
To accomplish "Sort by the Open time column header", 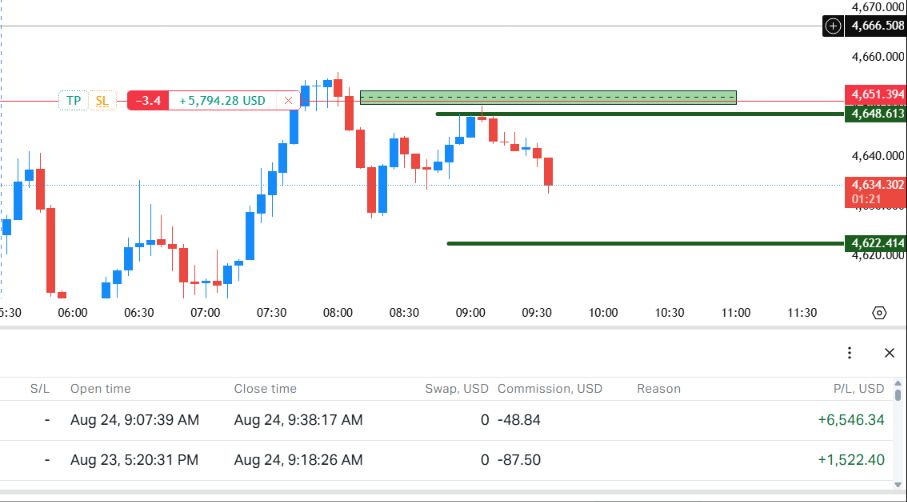I will click(100, 389).
